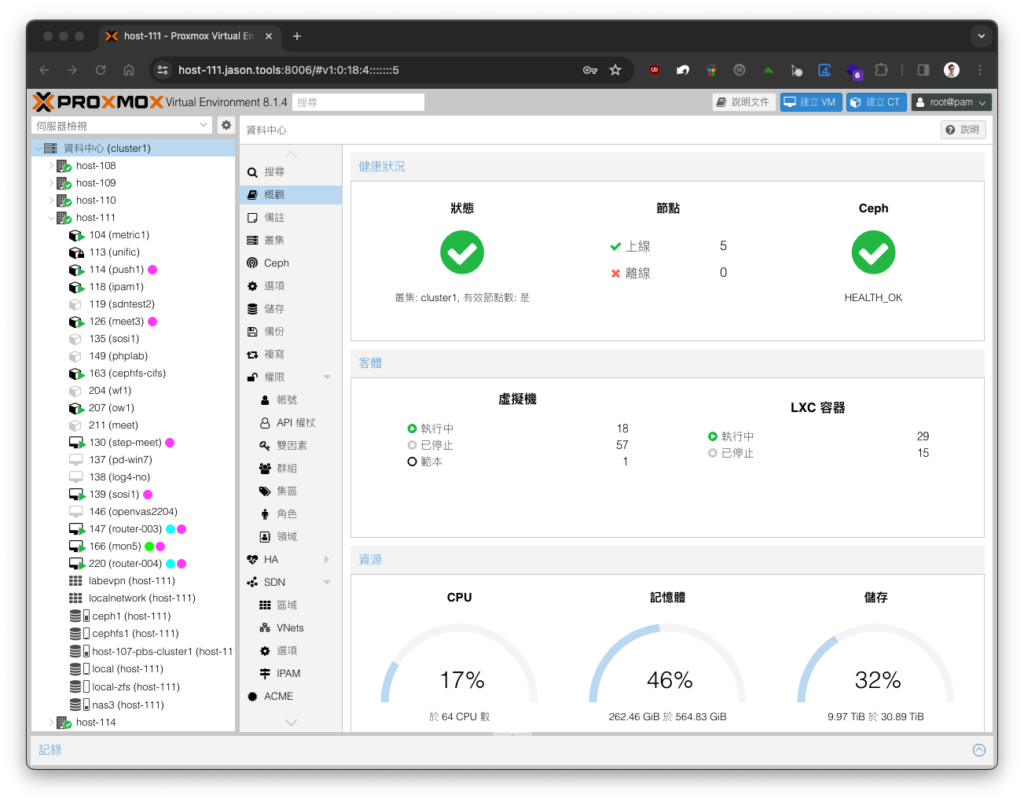1024x802 pixels.
Task: Click the uBlock shield extension icon
Action: (x=654, y=70)
